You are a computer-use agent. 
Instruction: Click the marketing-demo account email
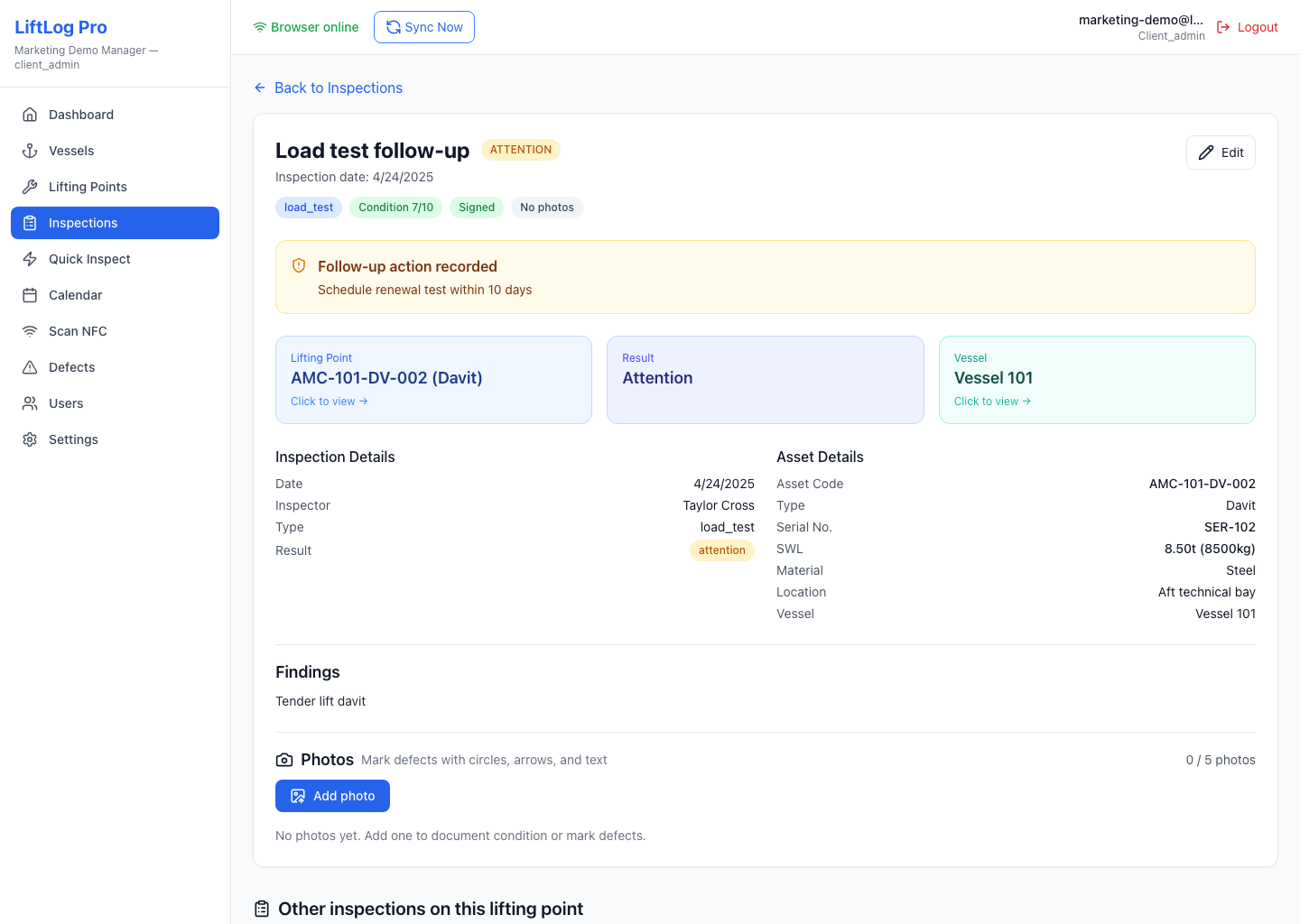coord(1141,20)
